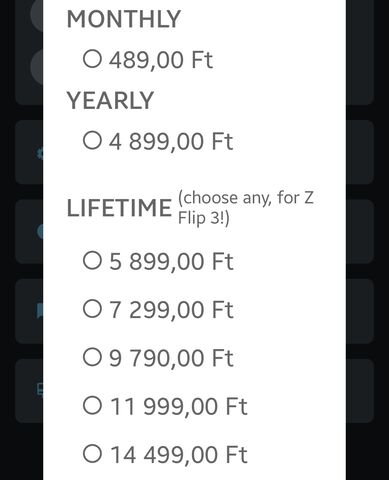Tap dimmed card right of 11 999,00 Ft row
389x480 pixels.
[x=360, y=391]
